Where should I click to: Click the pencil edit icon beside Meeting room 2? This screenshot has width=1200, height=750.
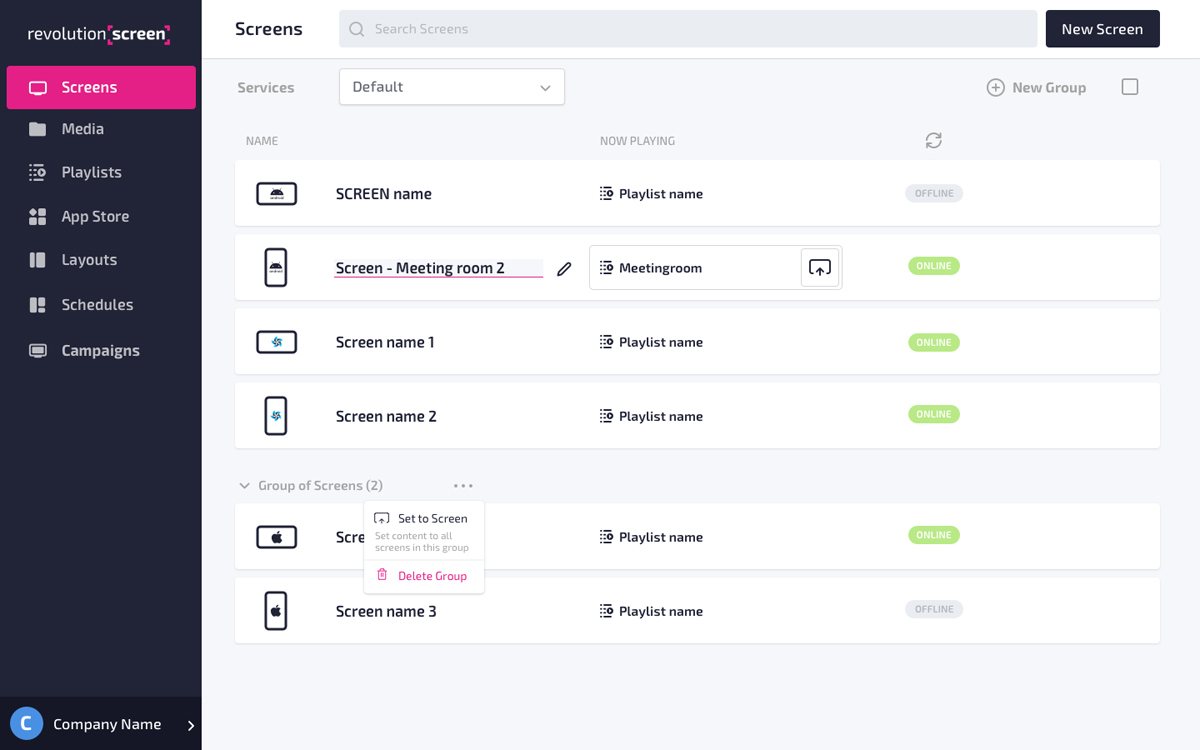[565, 268]
